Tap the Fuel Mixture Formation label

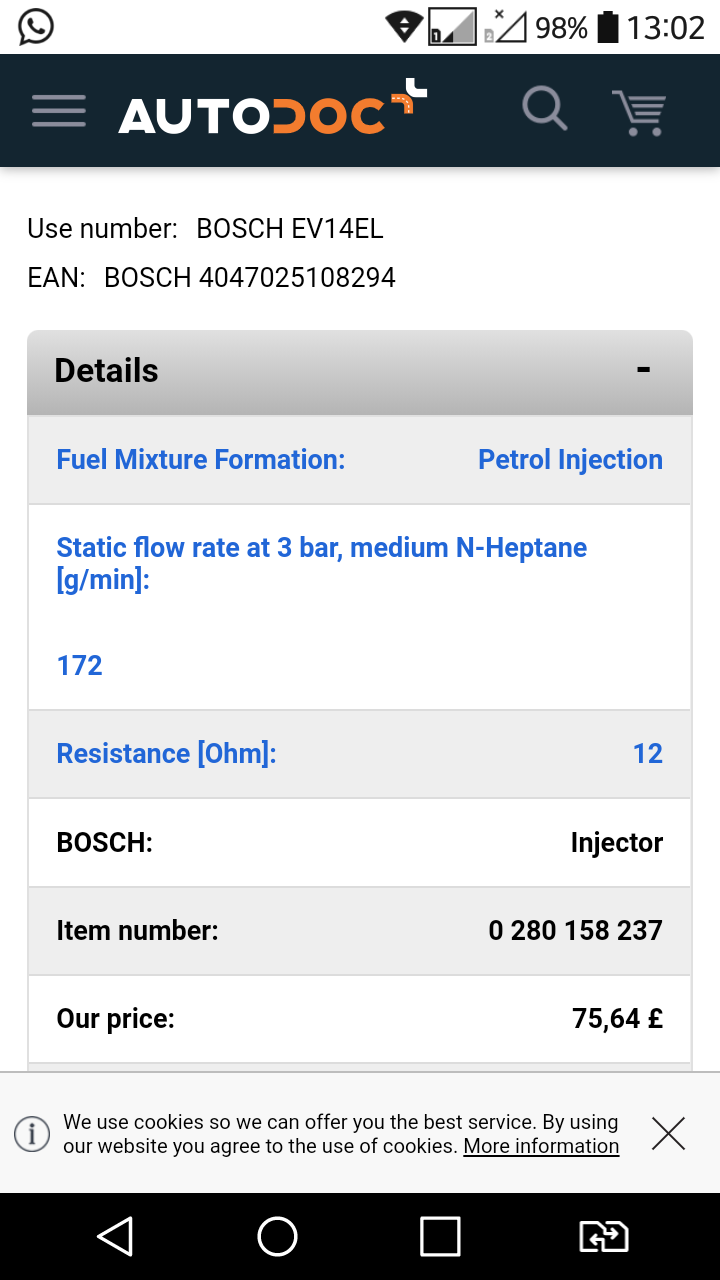[x=200, y=460]
